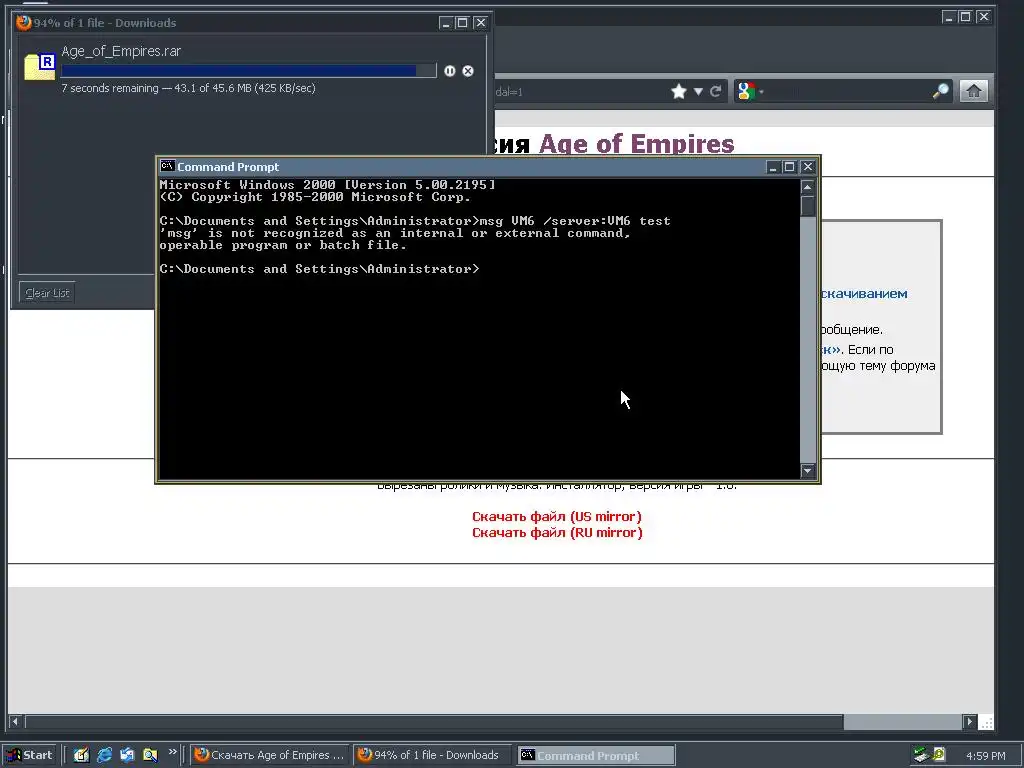Maximize the Downloads window
The height and width of the screenshot is (768, 1024).
click(462, 23)
